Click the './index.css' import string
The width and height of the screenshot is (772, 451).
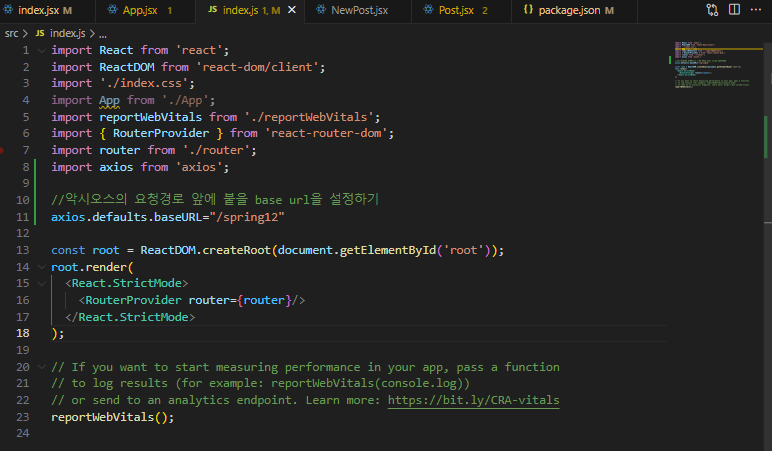[144, 83]
